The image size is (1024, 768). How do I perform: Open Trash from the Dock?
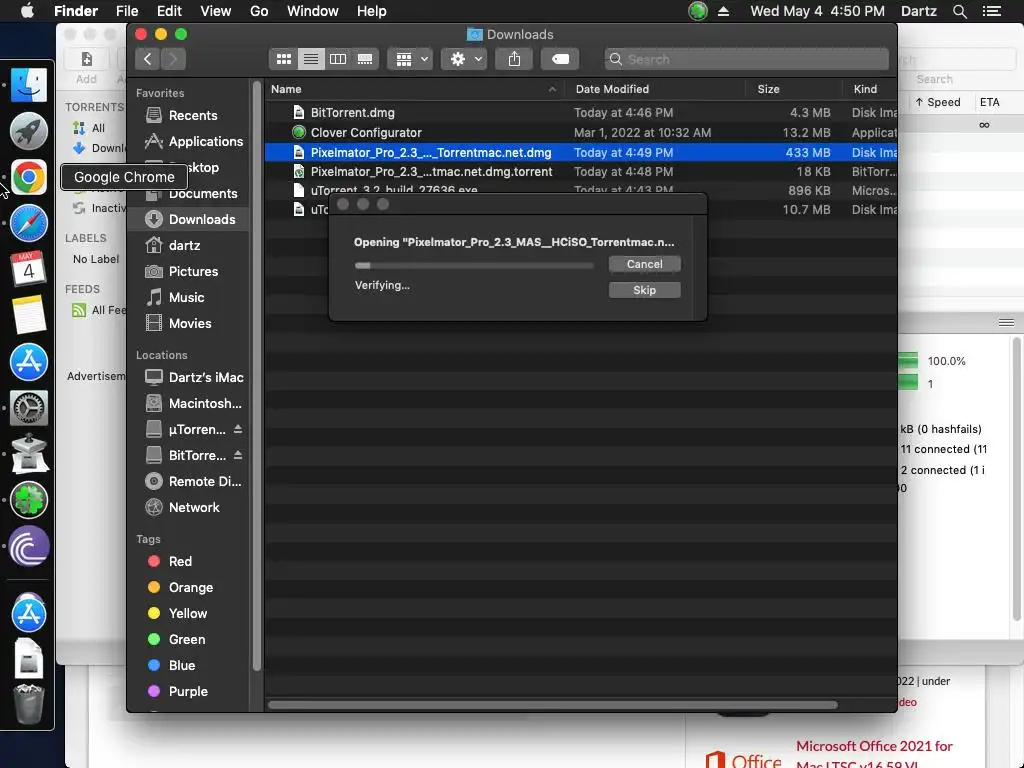pyautogui.click(x=28, y=704)
